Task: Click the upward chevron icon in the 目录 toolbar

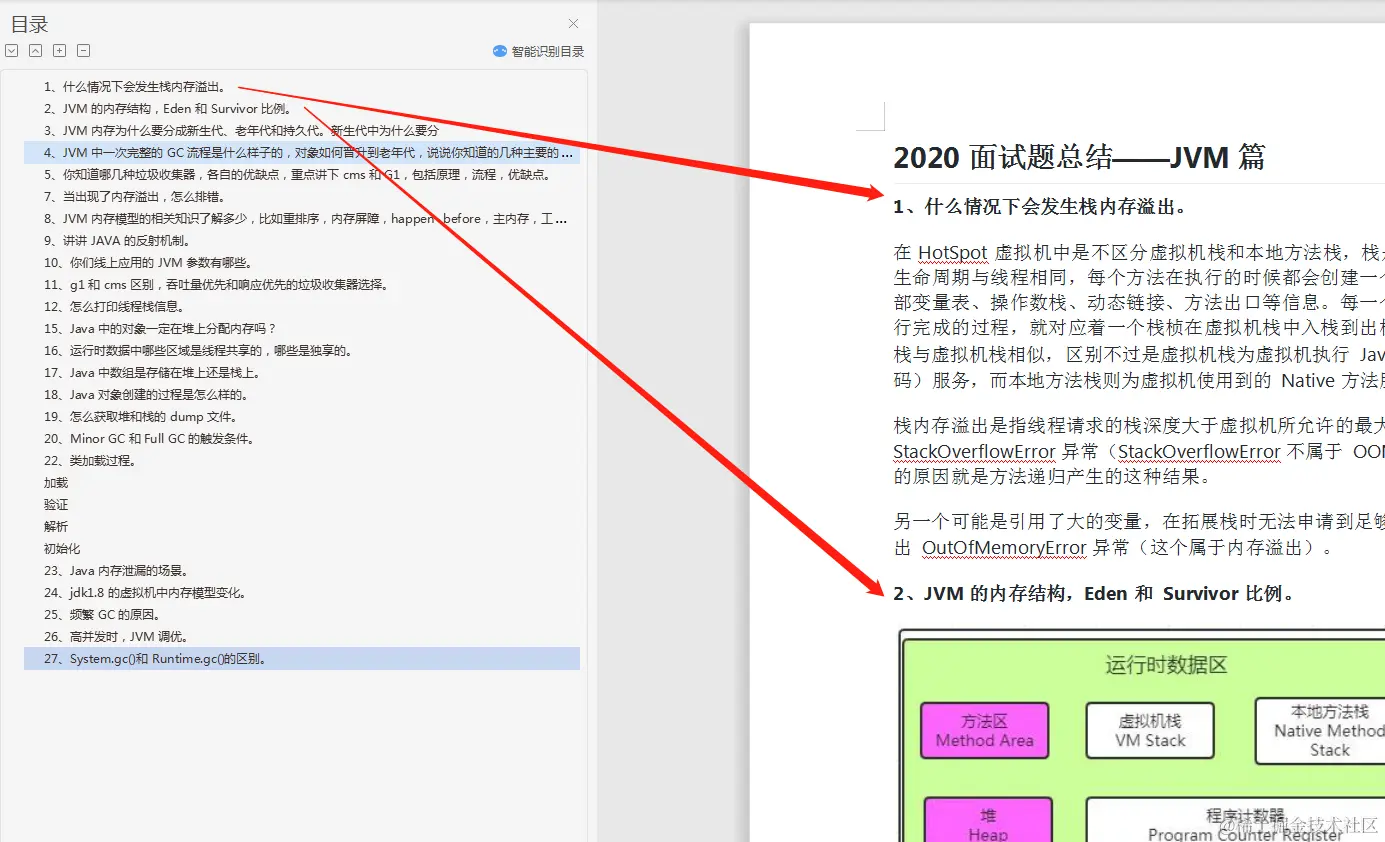Action: point(35,49)
